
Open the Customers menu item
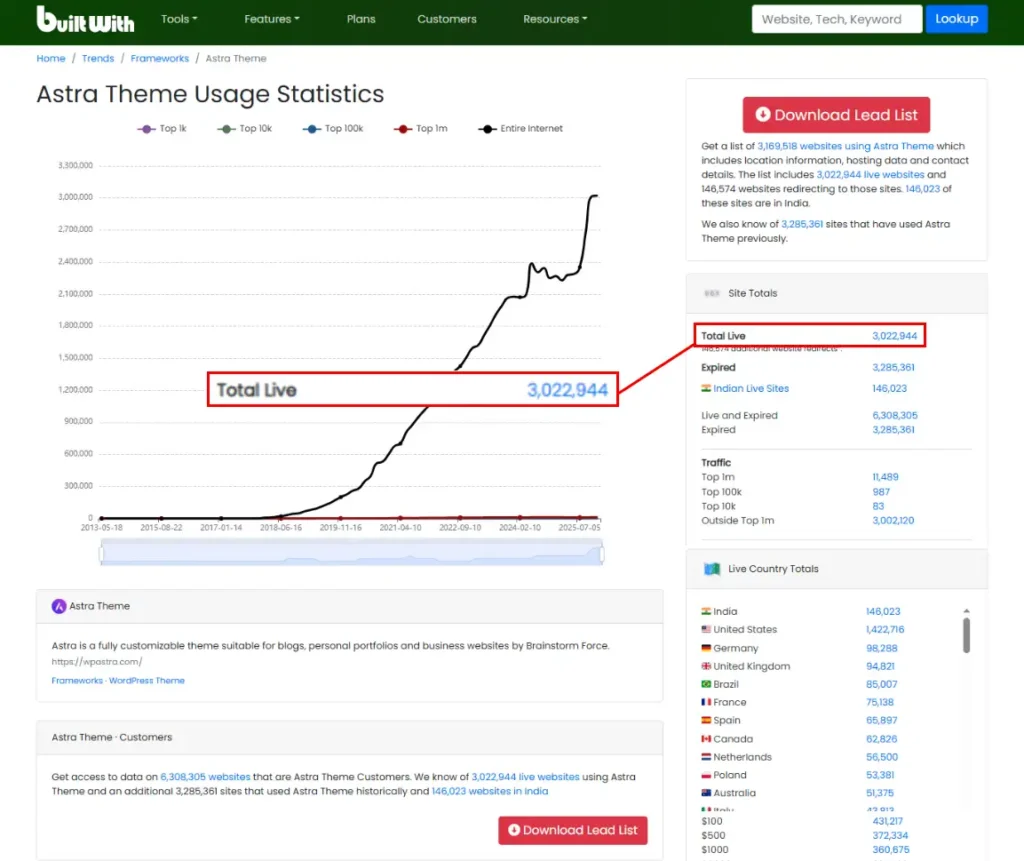(x=447, y=19)
